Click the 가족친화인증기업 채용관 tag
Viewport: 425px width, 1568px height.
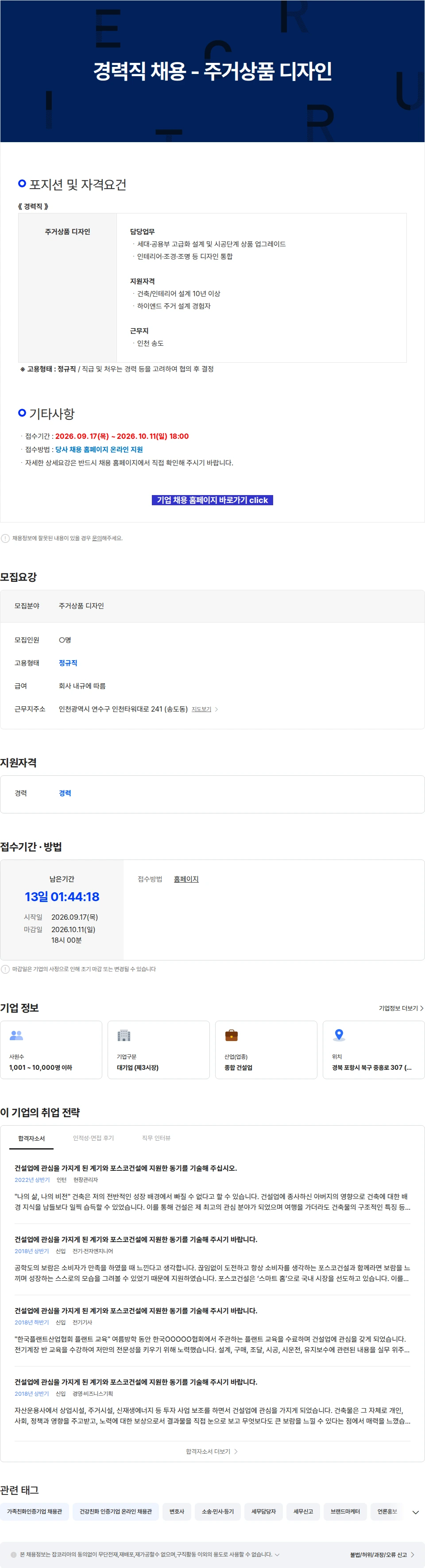[x=35, y=1511]
